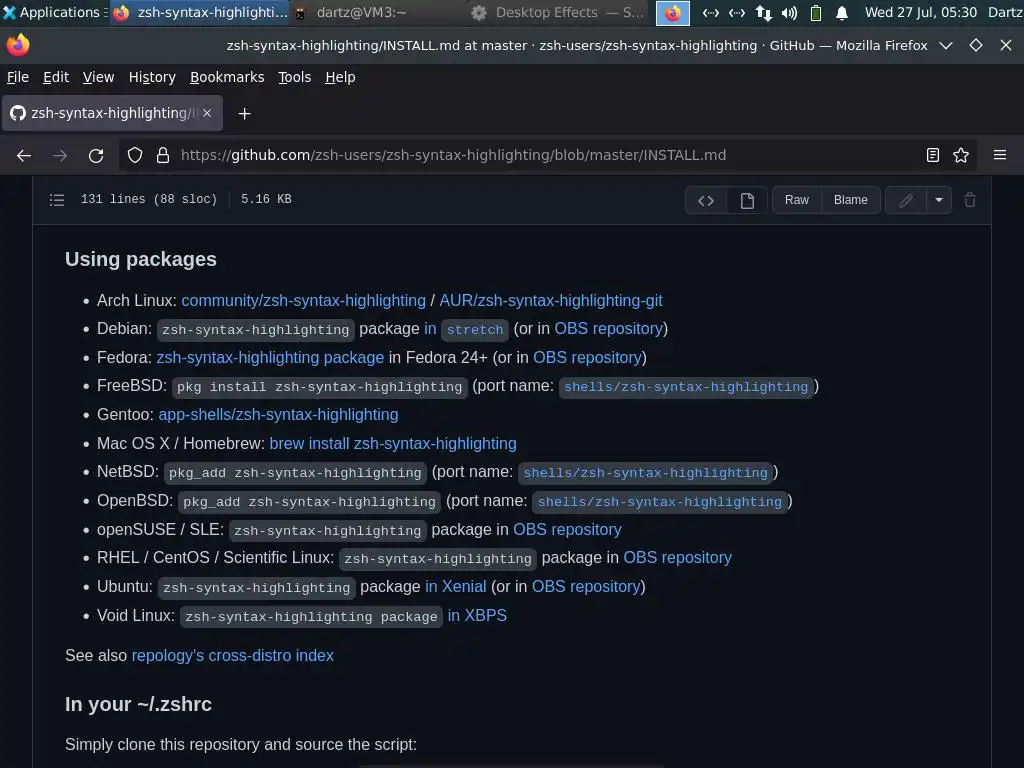Open the Edit menu
Viewport: 1024px width, 768px height.
coord(56,77)
